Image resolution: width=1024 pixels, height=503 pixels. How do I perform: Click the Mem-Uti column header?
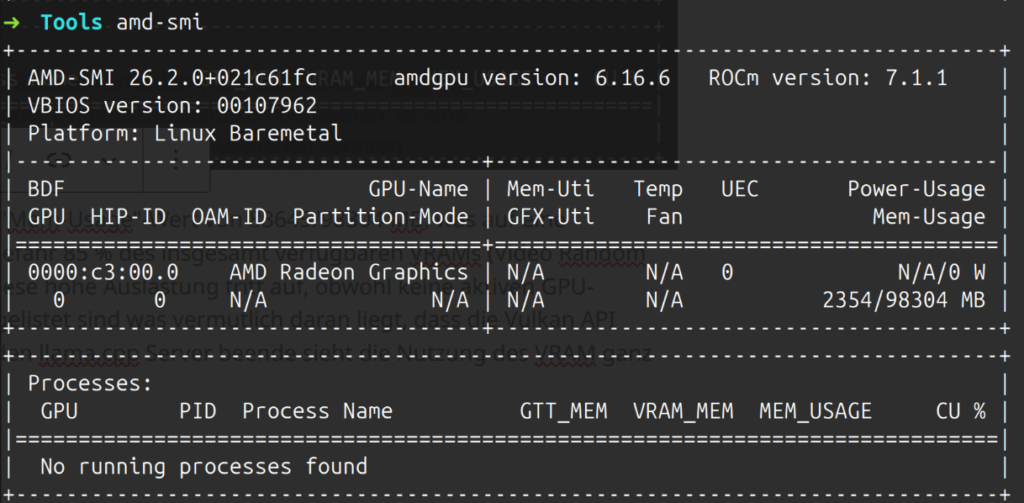point(550,189)
